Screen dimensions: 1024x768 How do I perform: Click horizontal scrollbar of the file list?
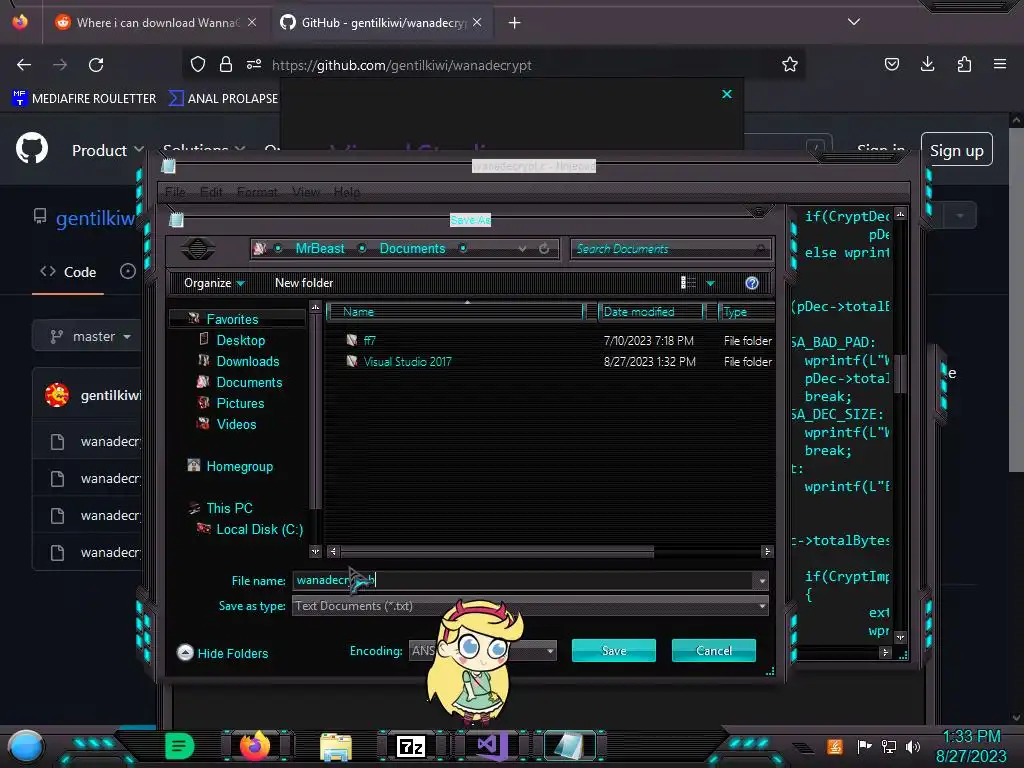pos(496,552)
